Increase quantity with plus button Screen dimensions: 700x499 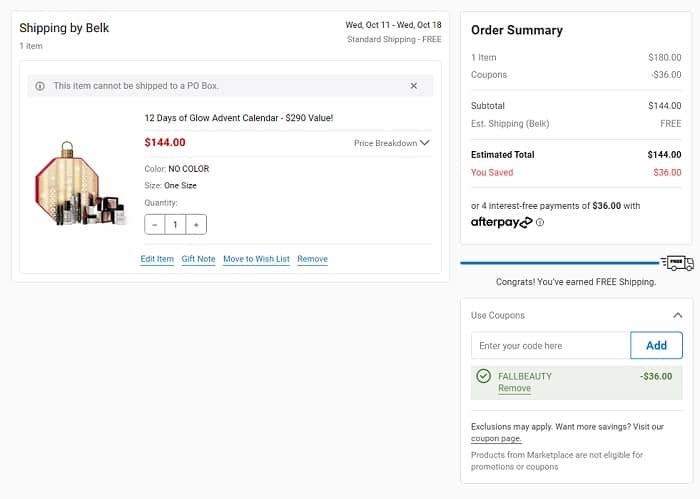pyautogui.click(x=196, y=225)
